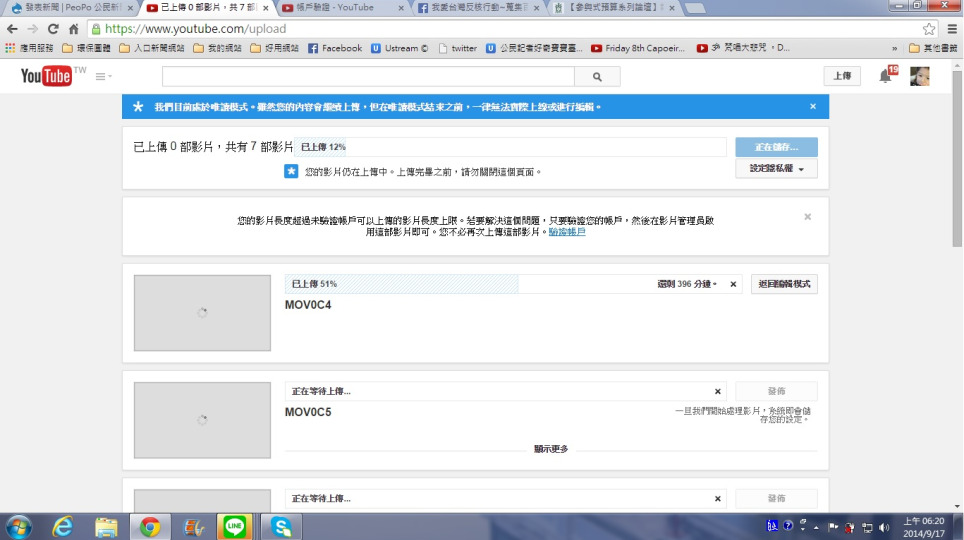Dismiss the blue read-only mode banner

coord(813,106)
